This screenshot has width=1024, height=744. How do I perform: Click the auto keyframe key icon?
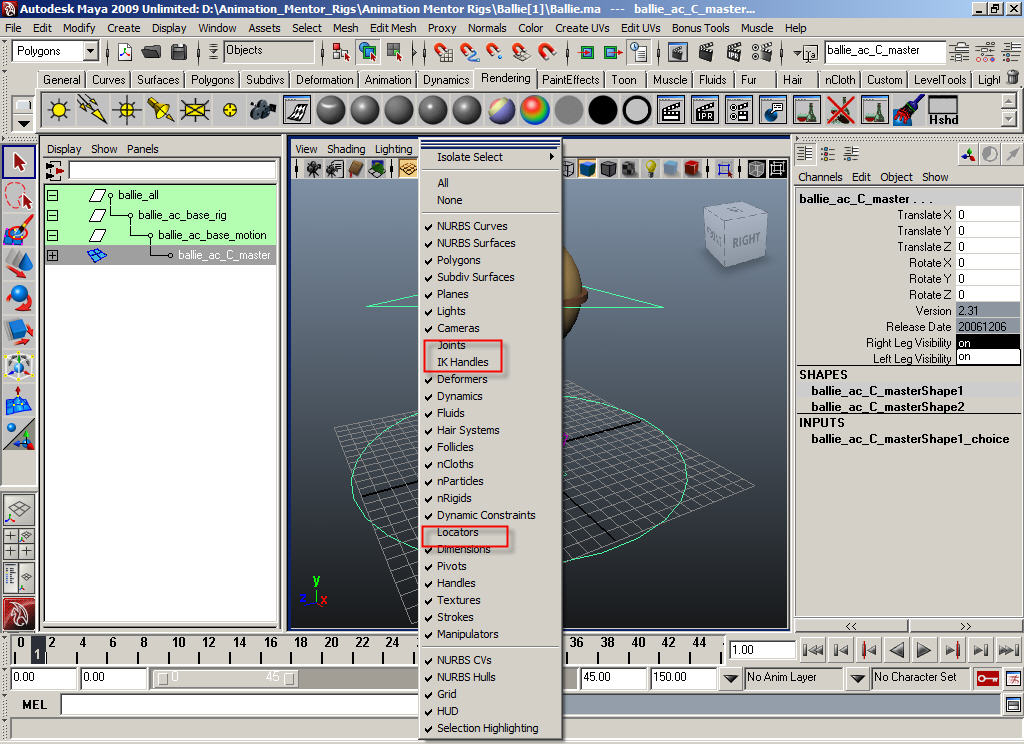pos(987,678)
